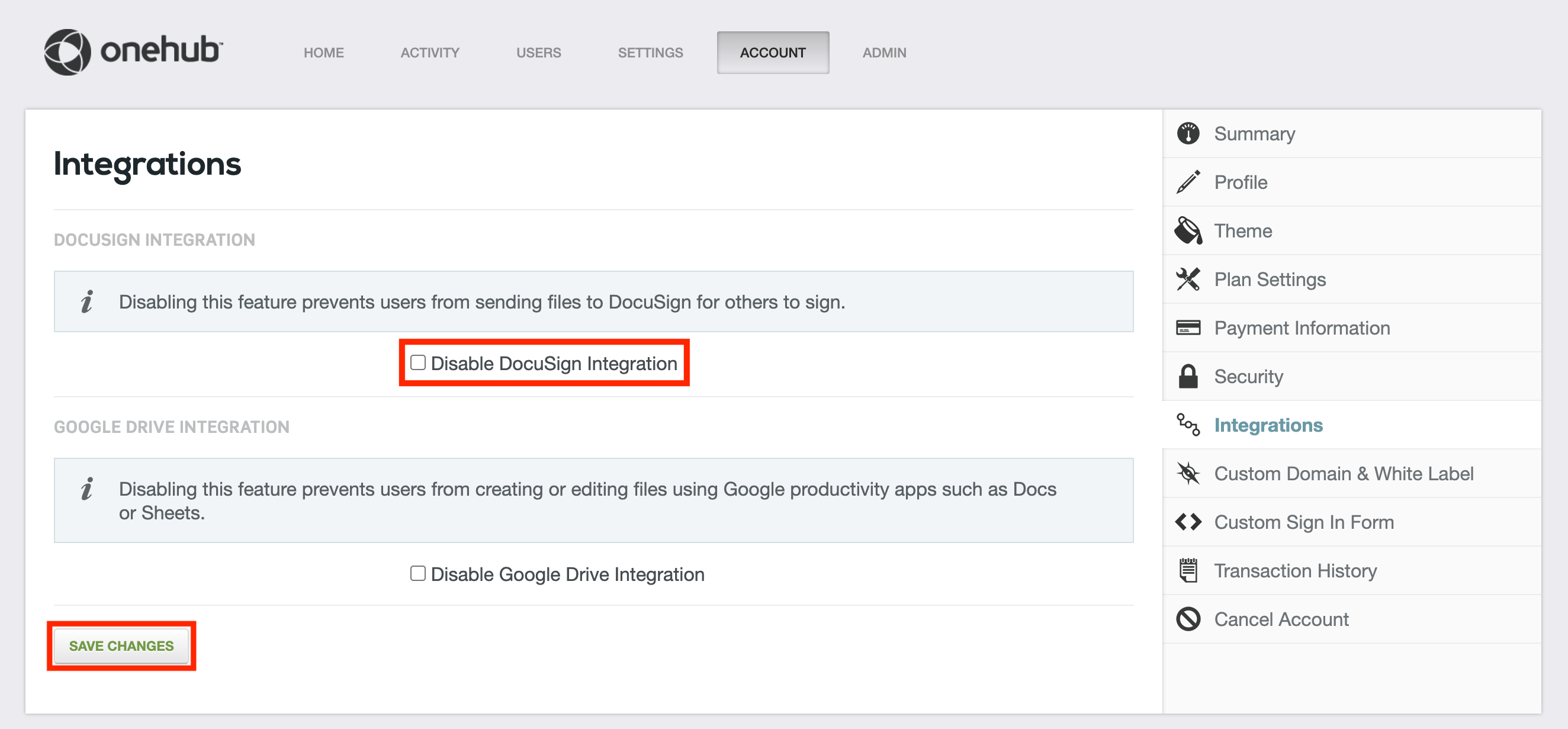Click the Plan Settings tools icon
The width and height of the screenshot is (1568, 729).
tap(1188, 280)
